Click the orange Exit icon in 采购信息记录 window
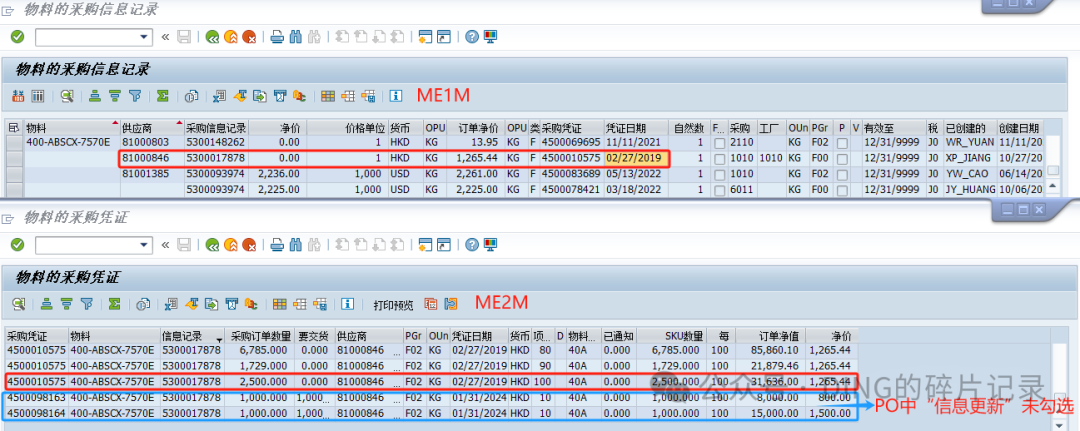1080x431 pixels. coord(231,36)
